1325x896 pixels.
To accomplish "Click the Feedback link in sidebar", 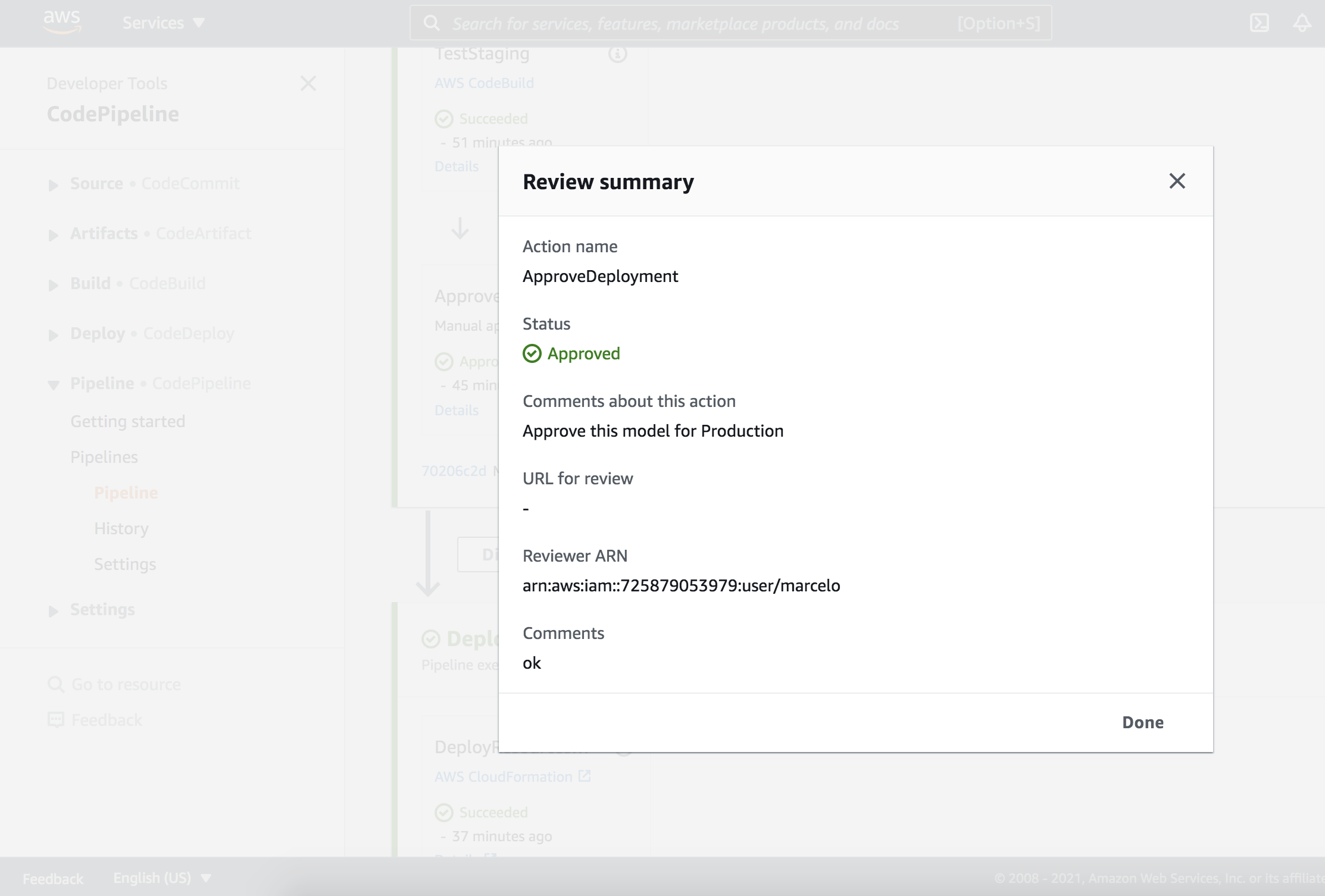I will coord(95,720).
